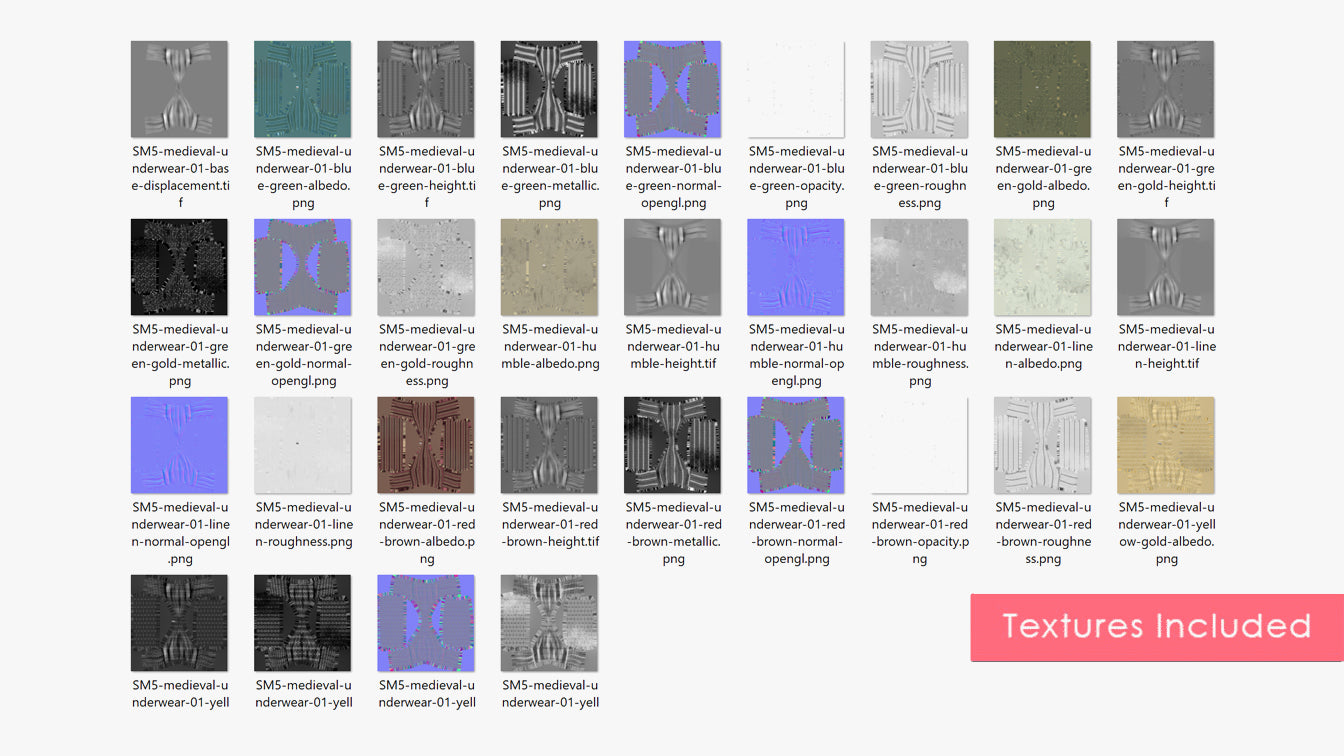
Task: Click the red-brown-metallic.png file icon
Action: pyautogui.click(x=672, y=445)
